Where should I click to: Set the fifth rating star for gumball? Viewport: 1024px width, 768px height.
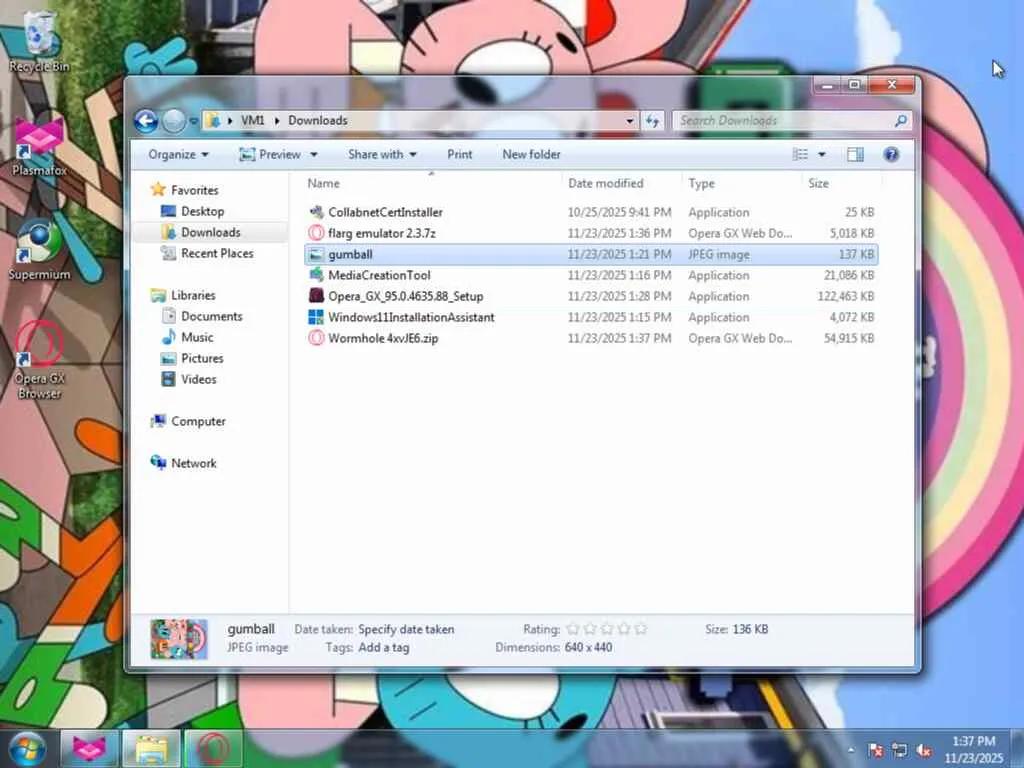click(x=641, y=629)
